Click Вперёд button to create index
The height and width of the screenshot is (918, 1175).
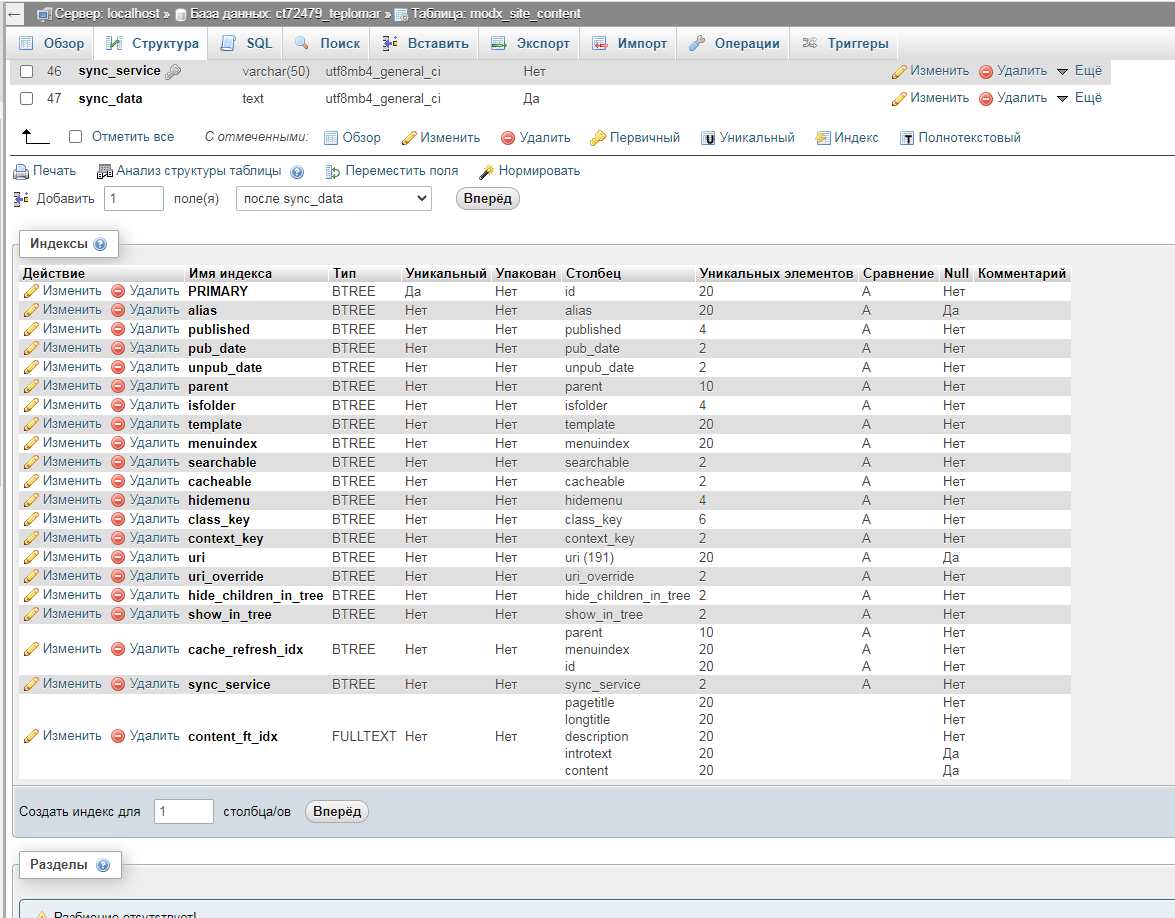[x=336, y=812]
